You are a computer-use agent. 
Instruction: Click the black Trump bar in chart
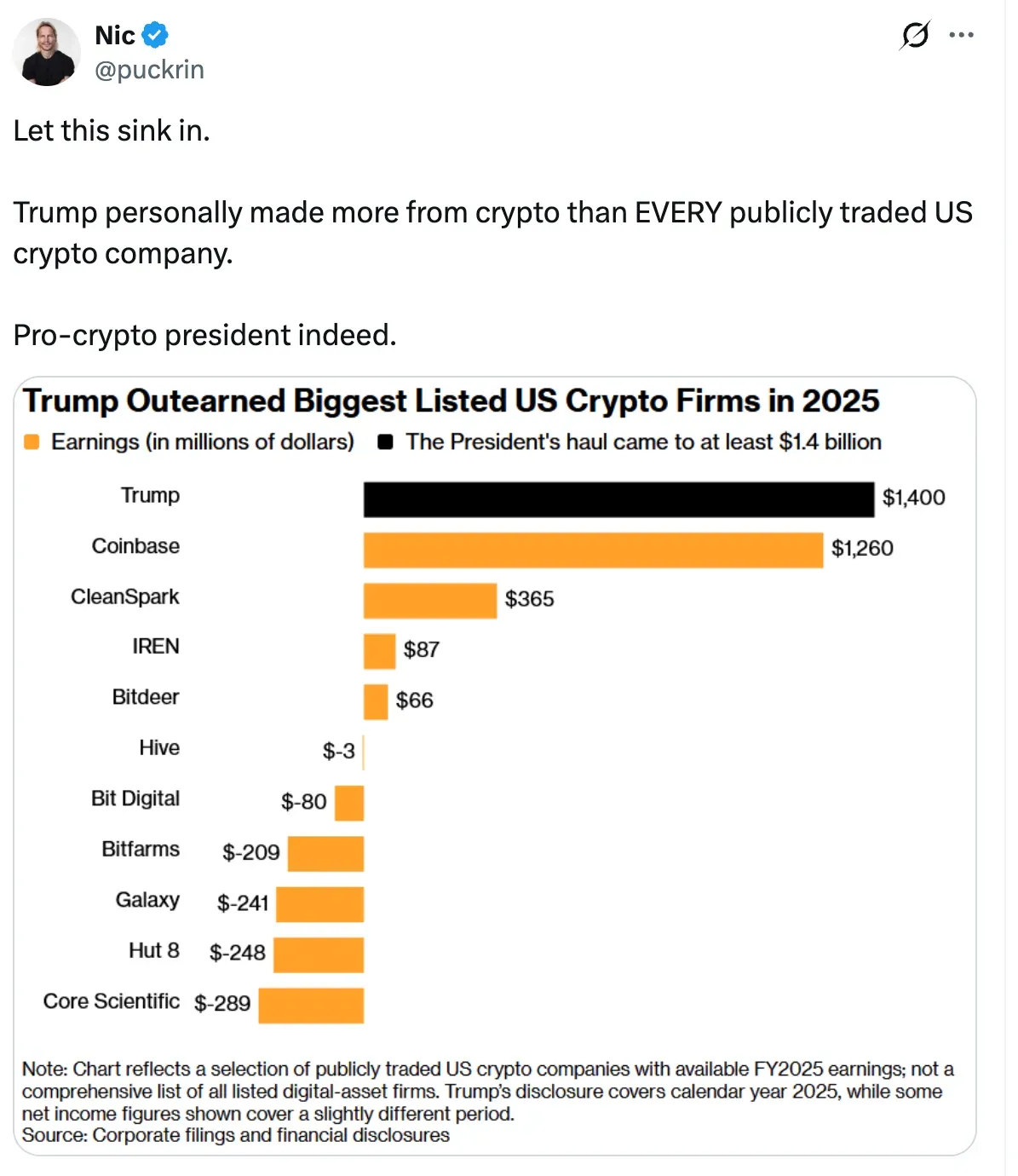618,499
